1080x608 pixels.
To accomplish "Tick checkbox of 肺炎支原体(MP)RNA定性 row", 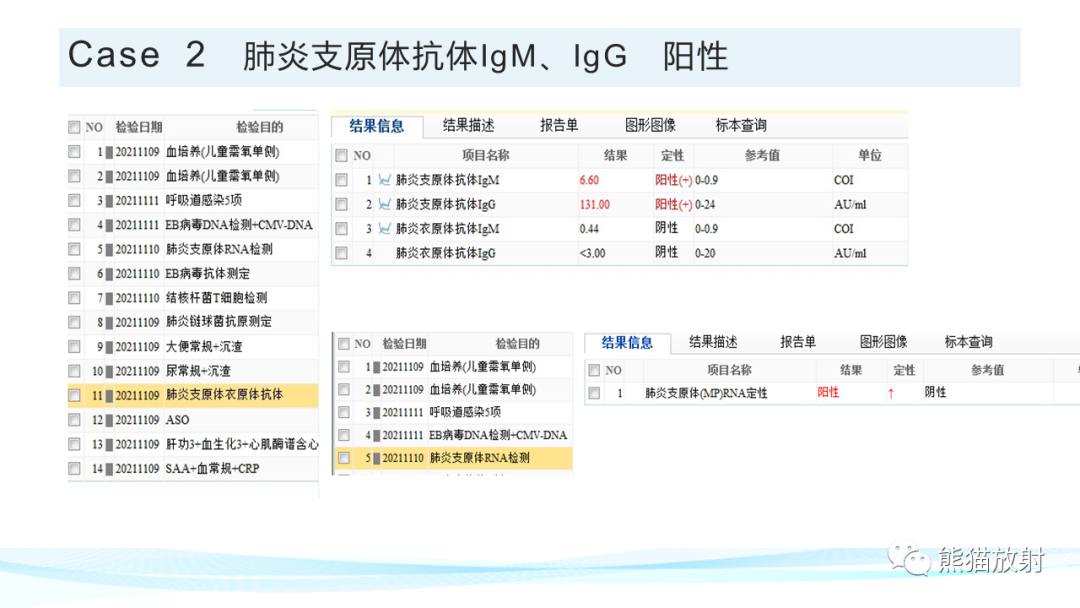I will 594,393.
